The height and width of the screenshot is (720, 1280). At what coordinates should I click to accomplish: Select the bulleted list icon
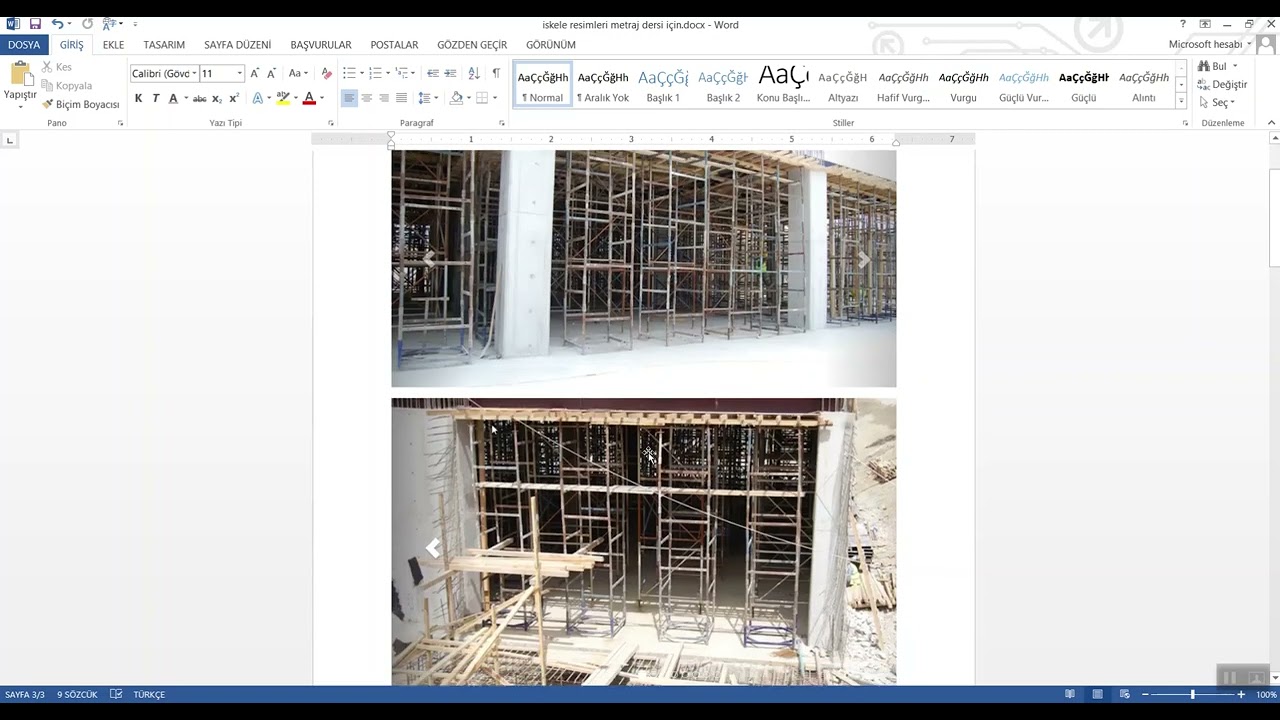point(349,73)
